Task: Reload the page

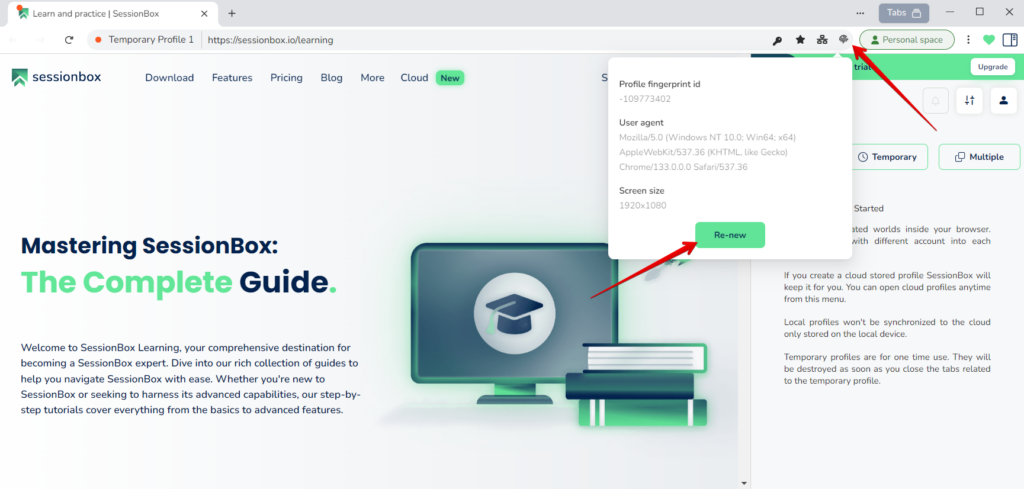Action: [x=69, y=40]
